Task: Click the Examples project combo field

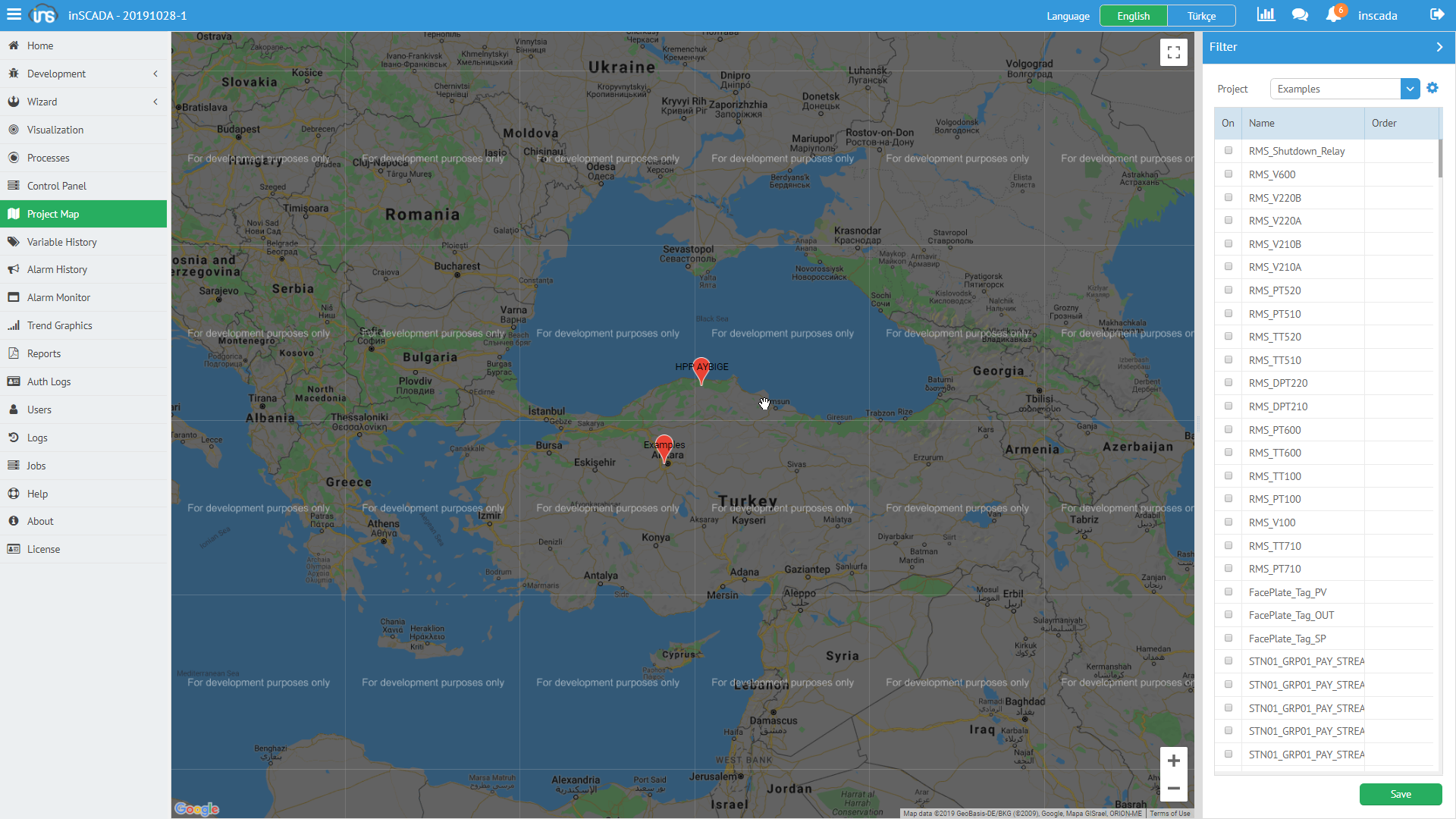Action: tap(1335, 89)
